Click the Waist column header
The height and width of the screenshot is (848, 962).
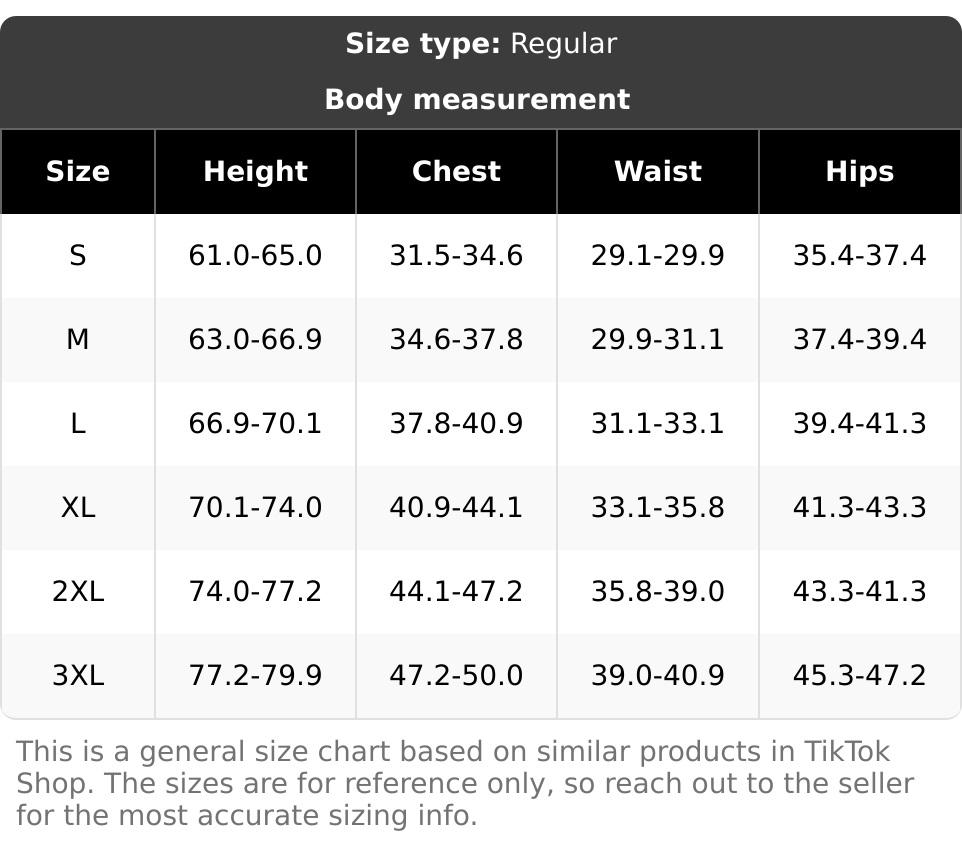click(658, 171)
